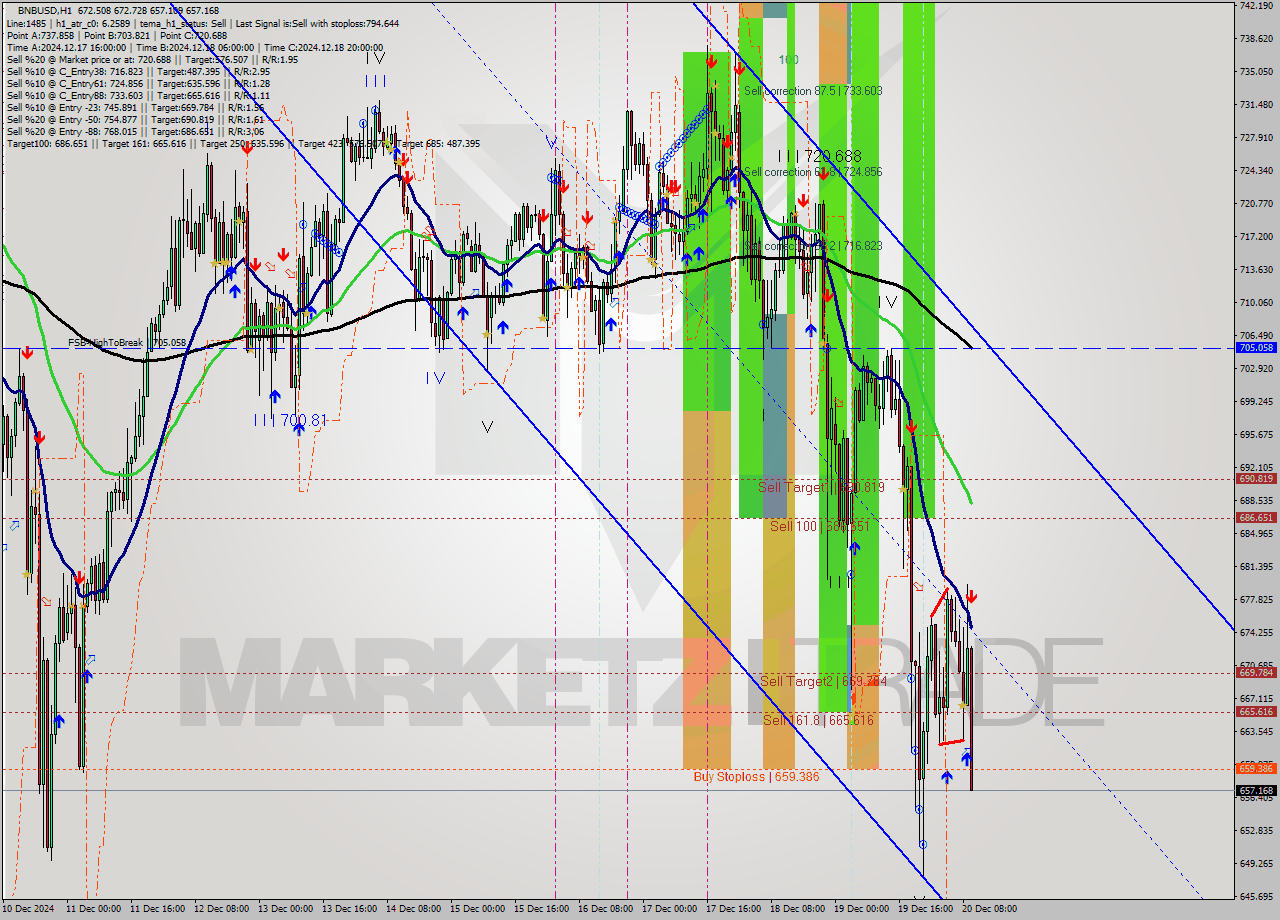This screenshot has width=1280, height=920.
Task: Click the '17 Dec 16:00' time axis label
Action: [733, 909]
